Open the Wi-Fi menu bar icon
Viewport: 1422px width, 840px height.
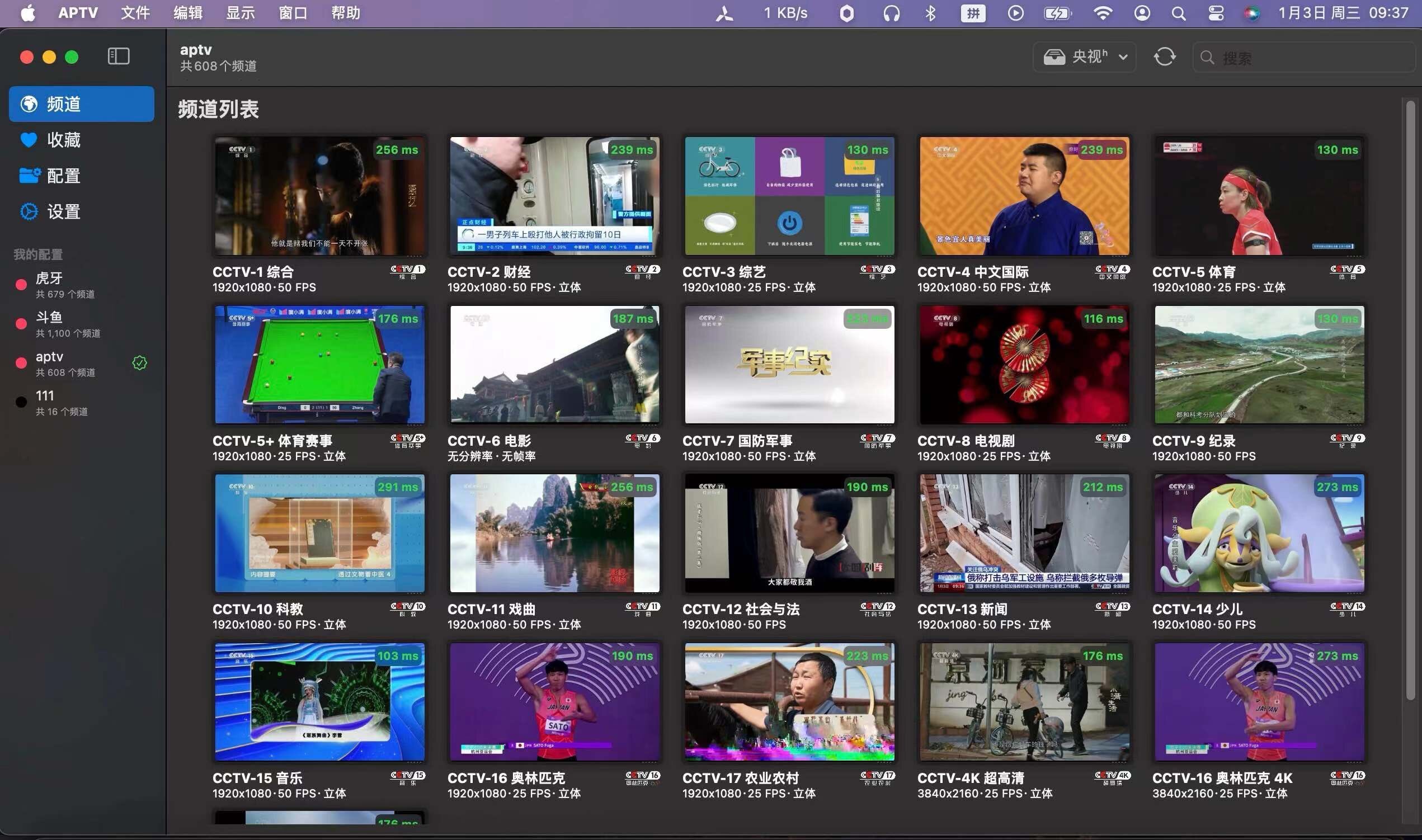(1102, 13)
